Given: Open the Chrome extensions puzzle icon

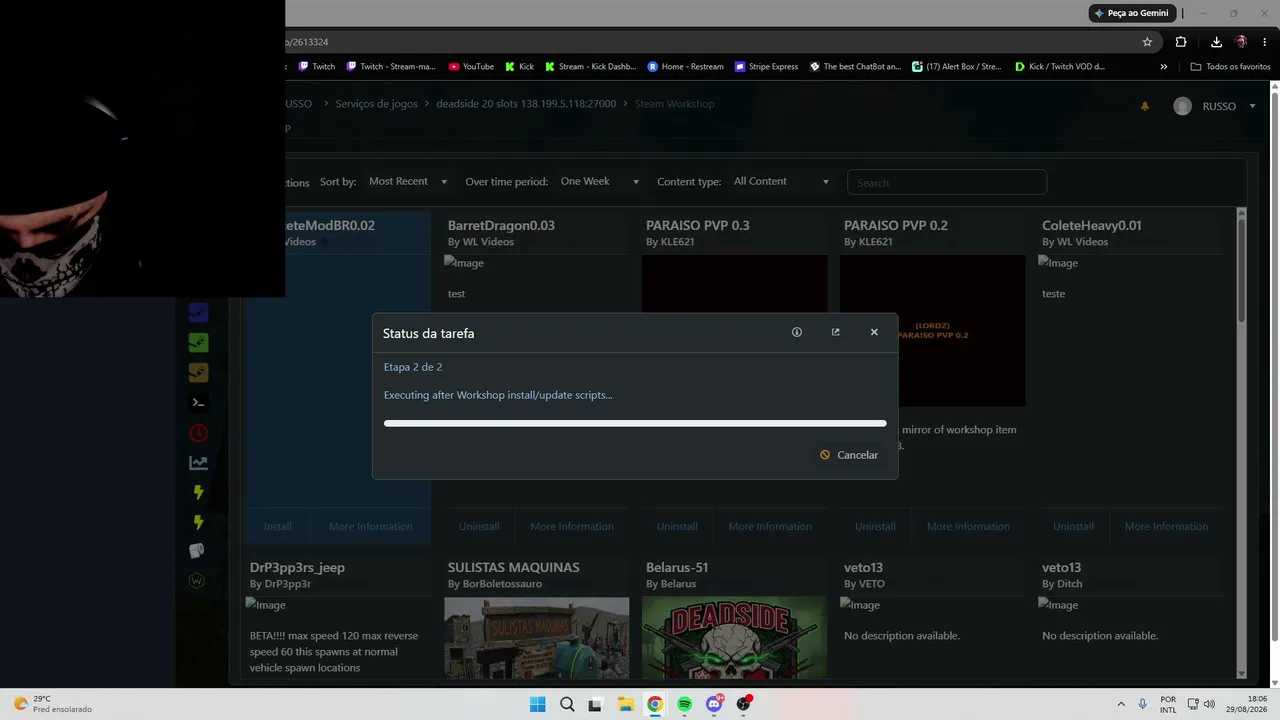Looking at the screenshot, I should [x=1181, y=42].
